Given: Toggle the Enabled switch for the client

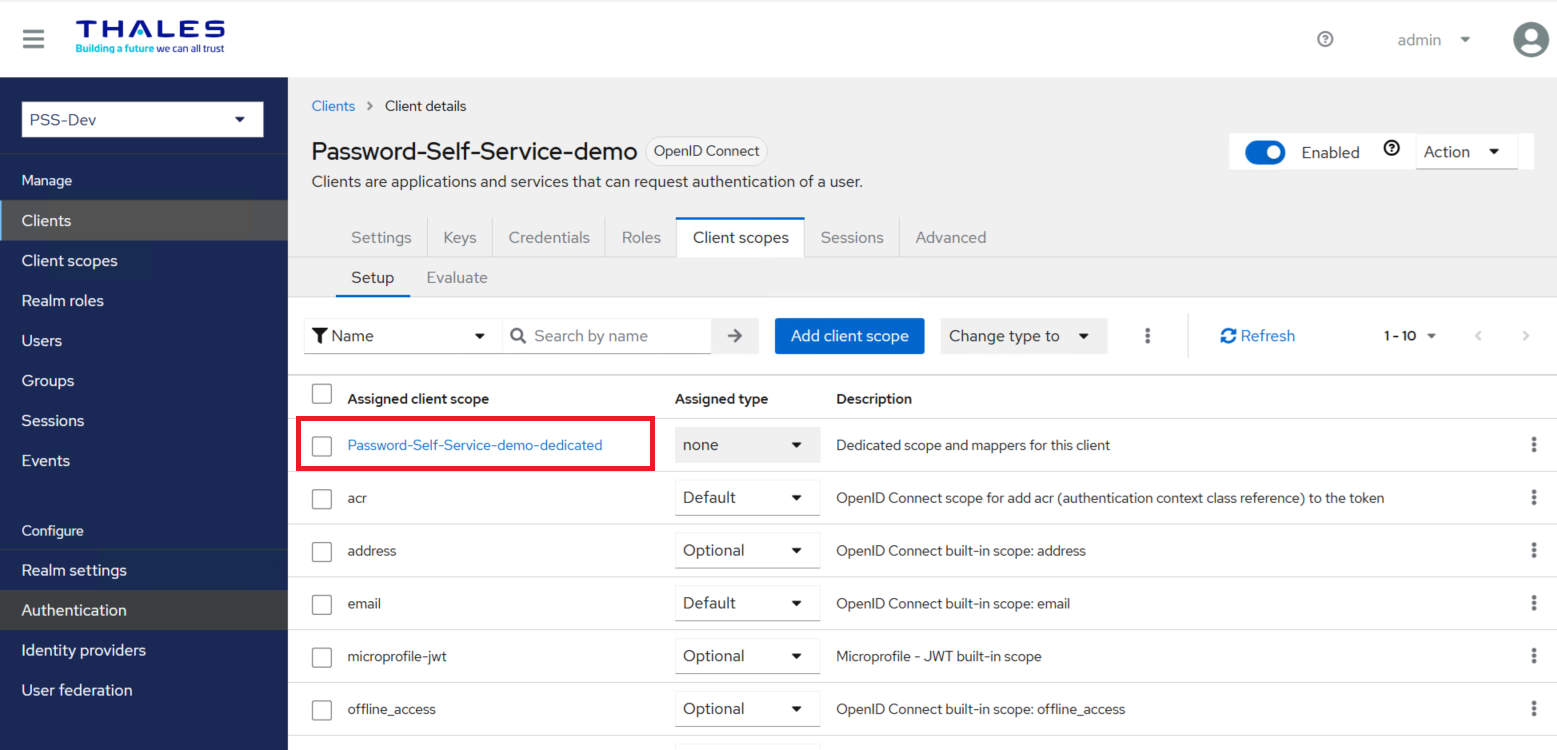Looking at the screenshot, I should (1265, 152).
